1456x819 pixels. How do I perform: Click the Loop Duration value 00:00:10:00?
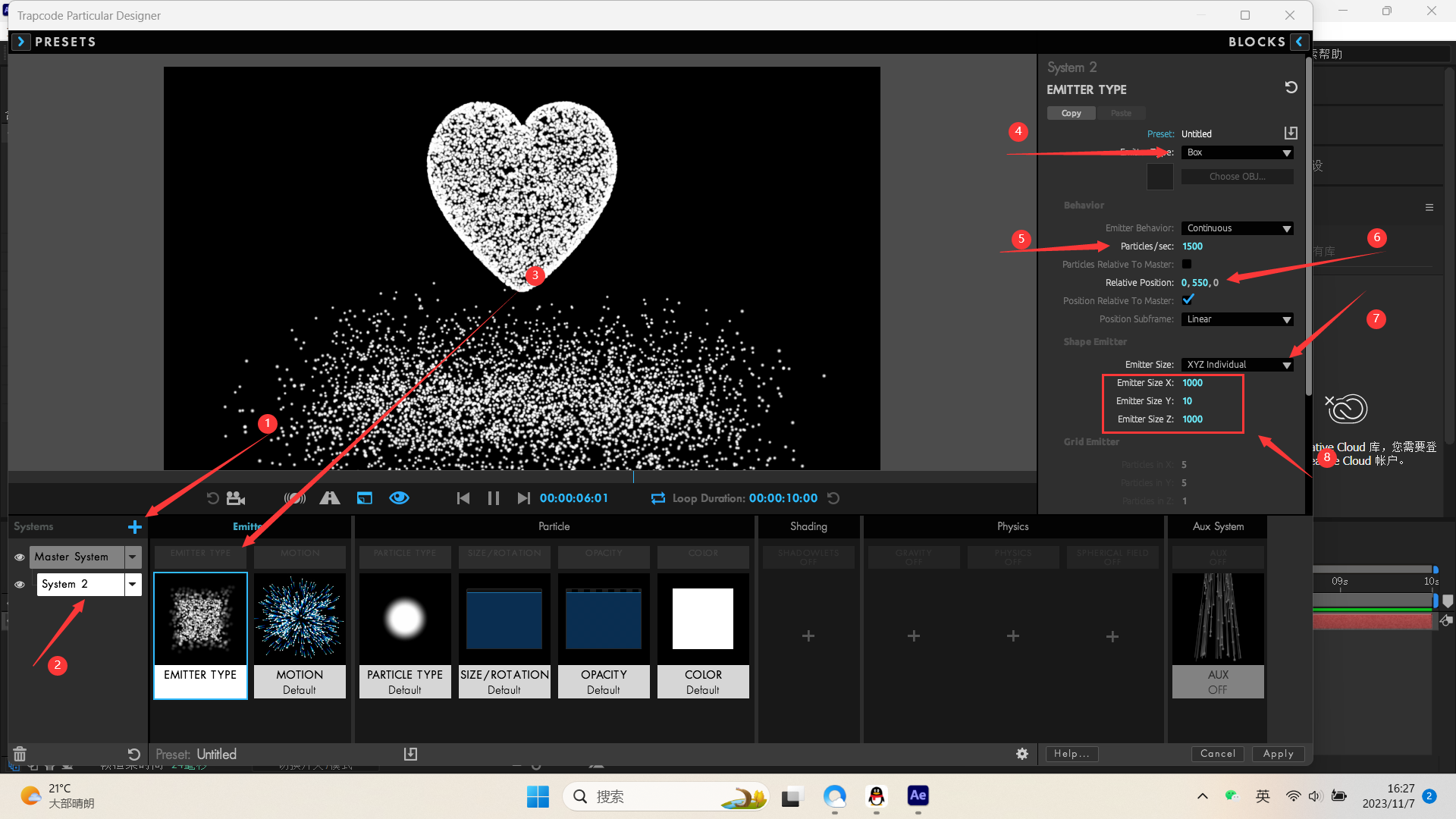point(783,498)
